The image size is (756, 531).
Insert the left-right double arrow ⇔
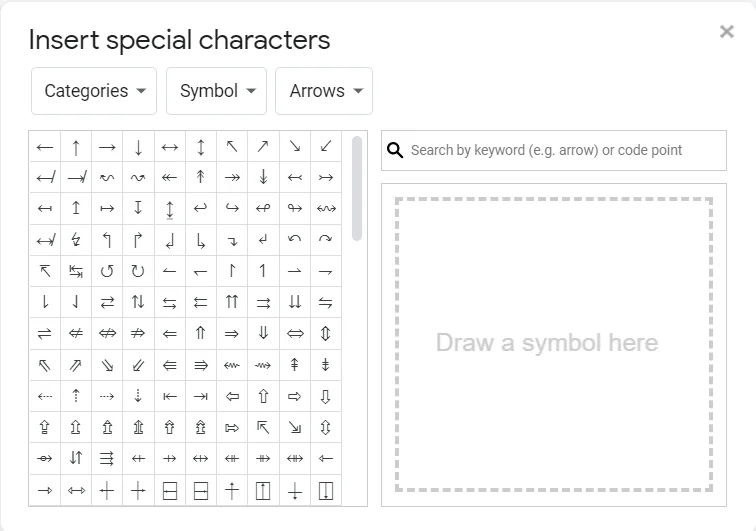(x=294, y=334)
